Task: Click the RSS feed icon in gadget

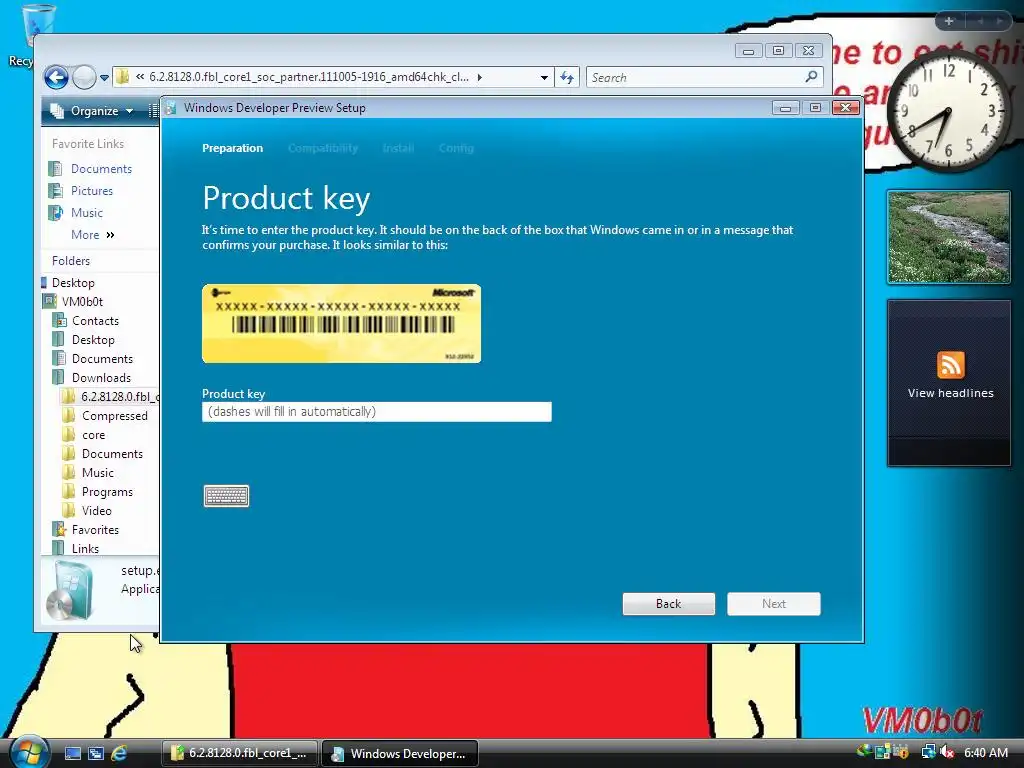Action: [950, 365]
